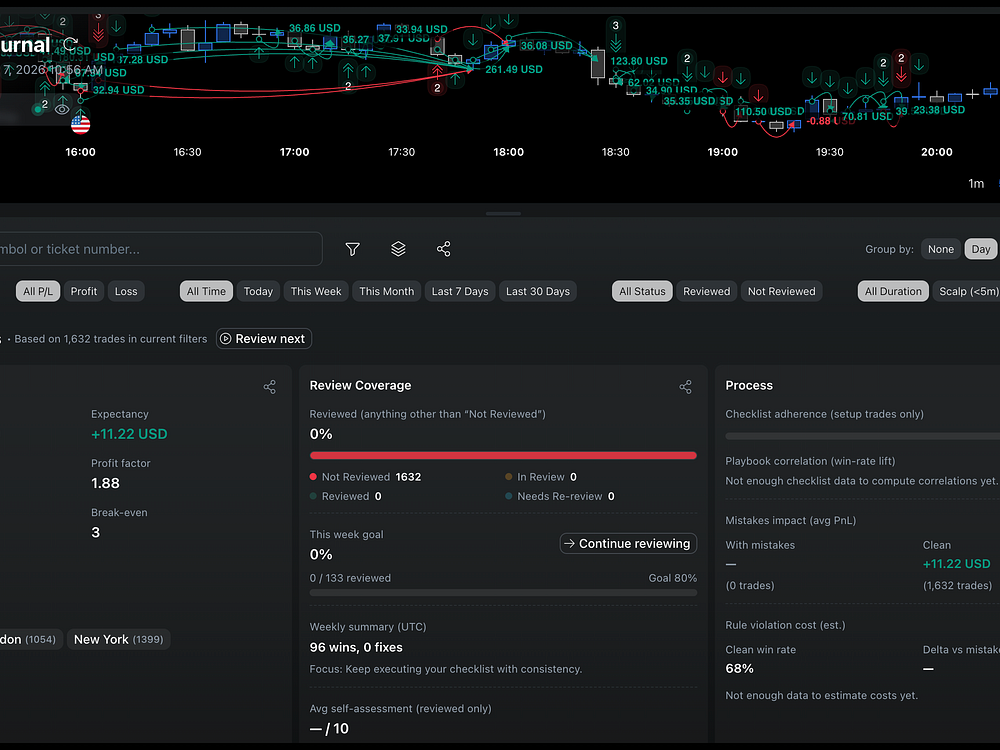1000x750 pixels.
Task: Click the 0 / 133 reviewed text
Action: click(350, 578)
